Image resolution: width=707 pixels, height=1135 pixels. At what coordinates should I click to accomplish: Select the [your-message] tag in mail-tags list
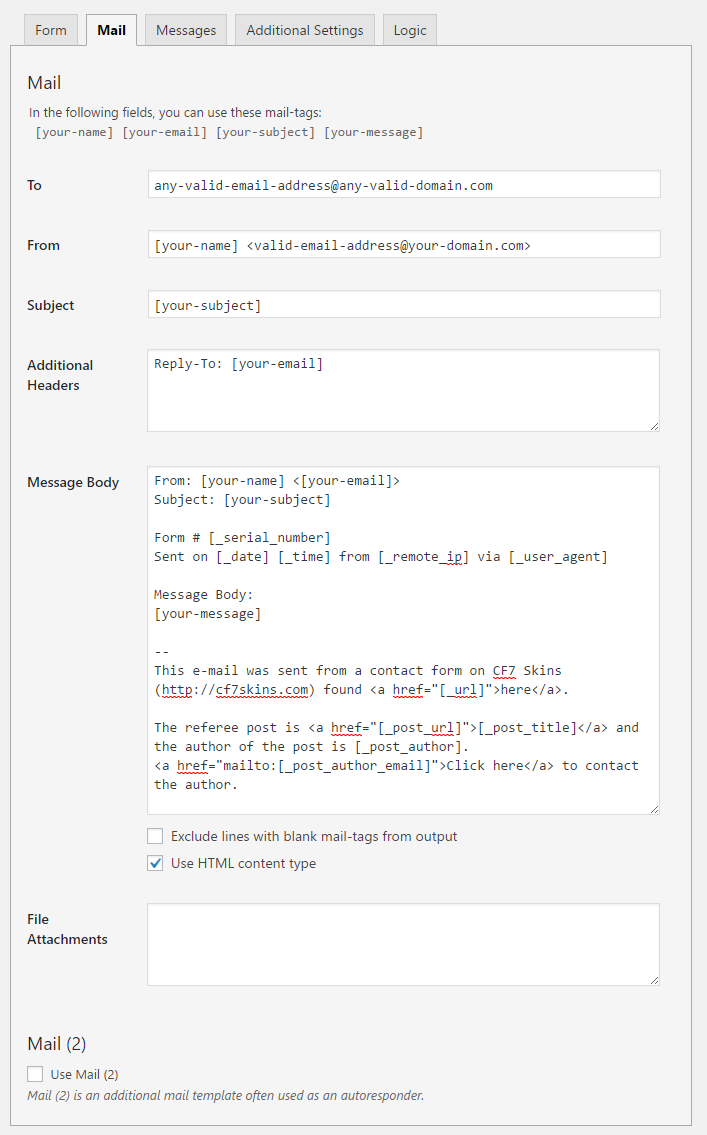point(373,132)
